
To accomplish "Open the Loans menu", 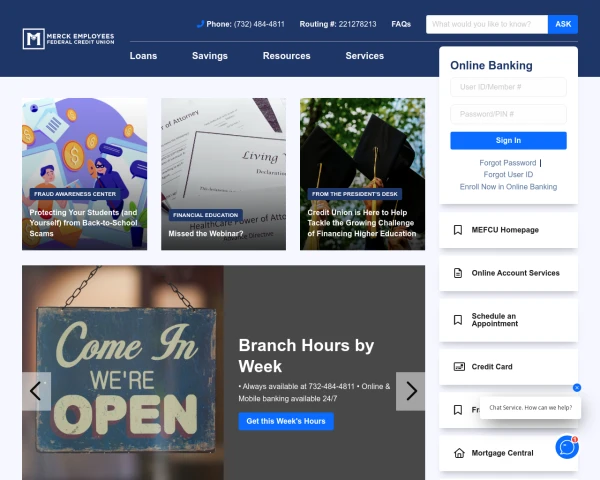I will 143,56.
